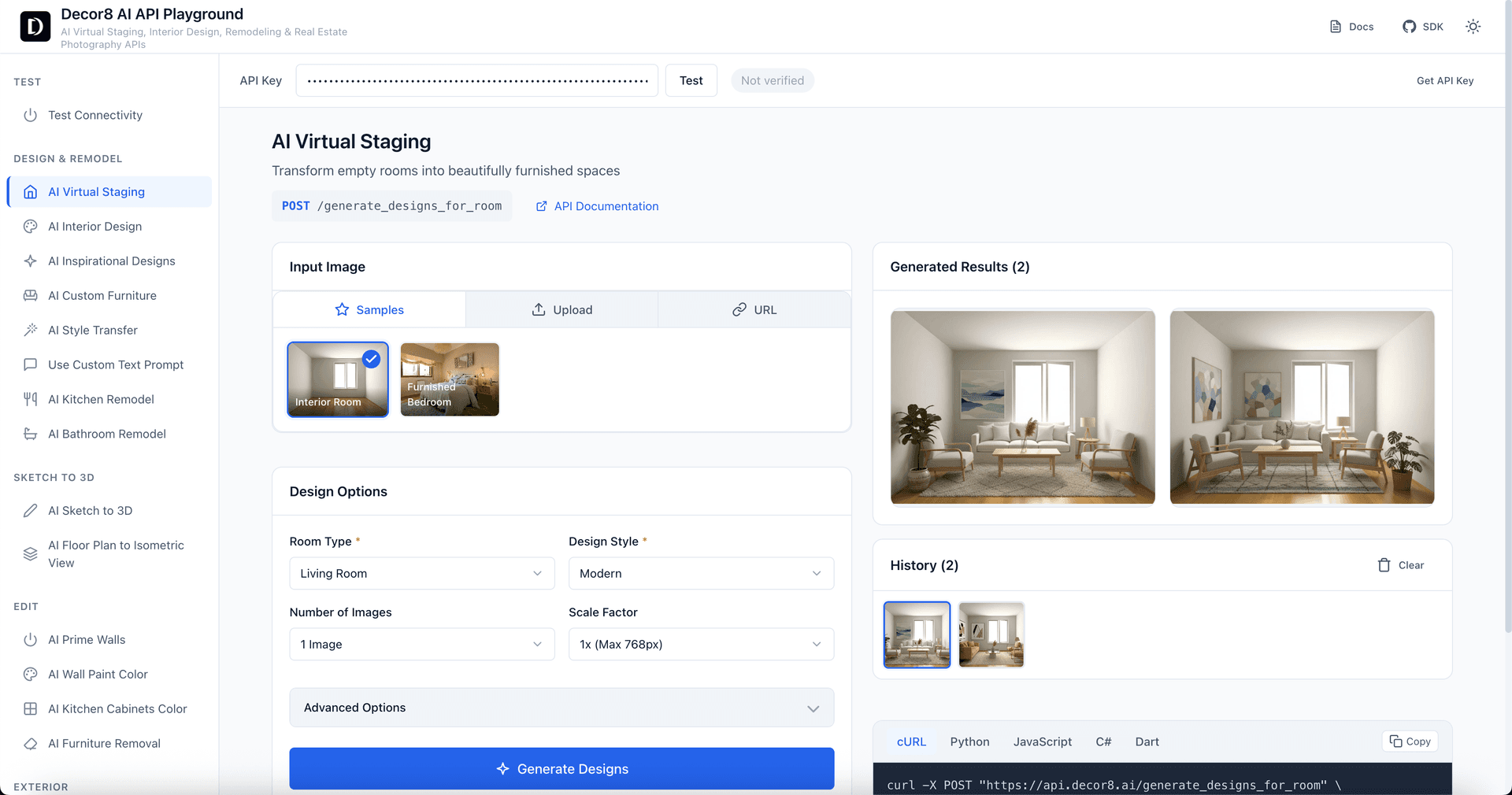The image size is (1512, 795).
Task: Open the Room Type dropdown
Action: click(421, 574)
